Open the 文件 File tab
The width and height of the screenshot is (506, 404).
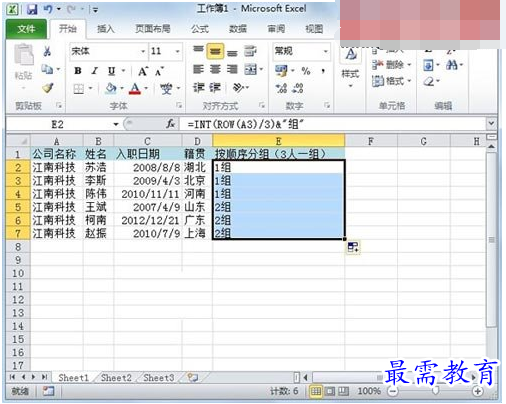tap(26, 29)
